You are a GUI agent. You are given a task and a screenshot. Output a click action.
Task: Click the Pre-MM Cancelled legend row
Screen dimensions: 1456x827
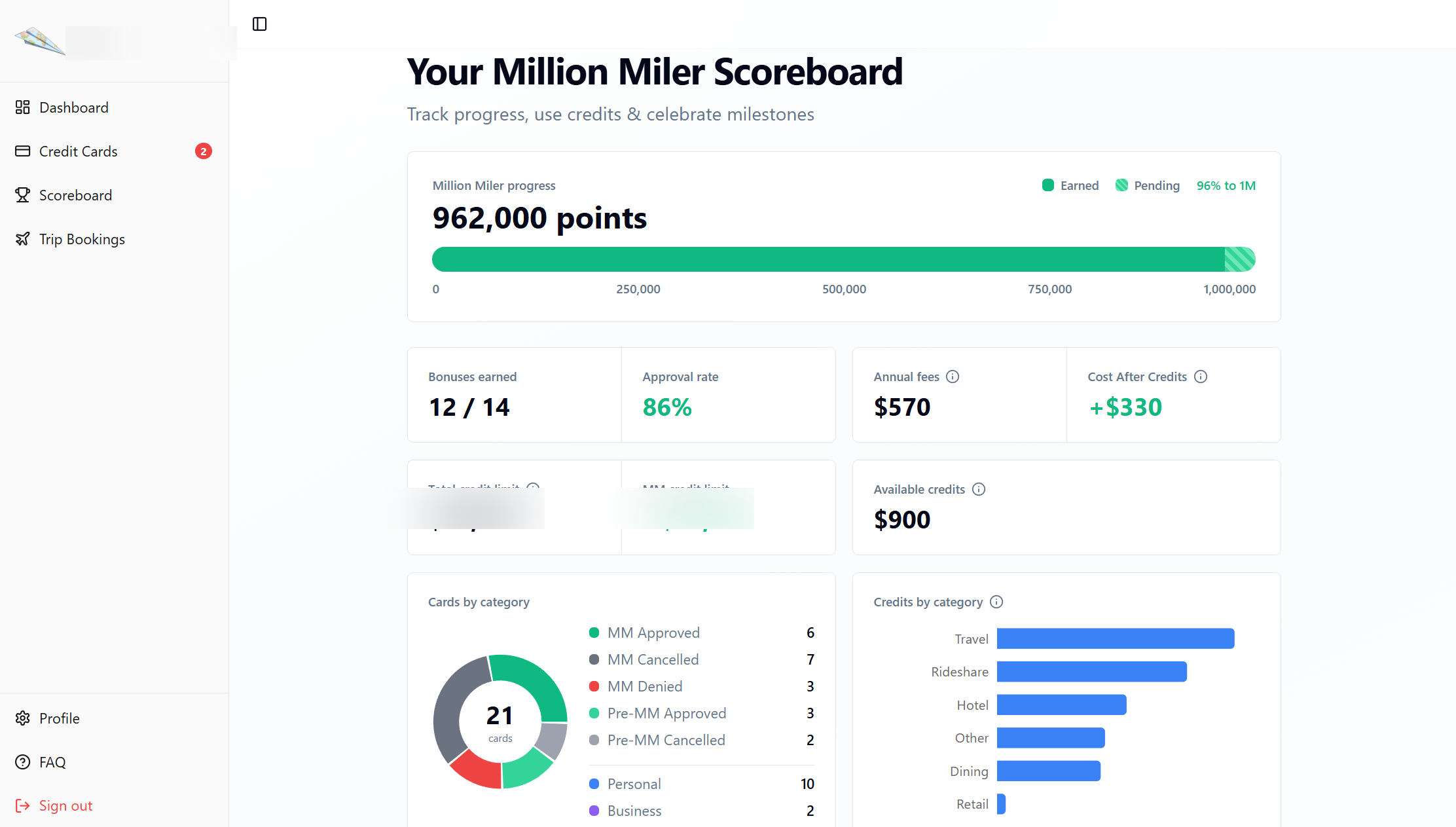point(701,740)
